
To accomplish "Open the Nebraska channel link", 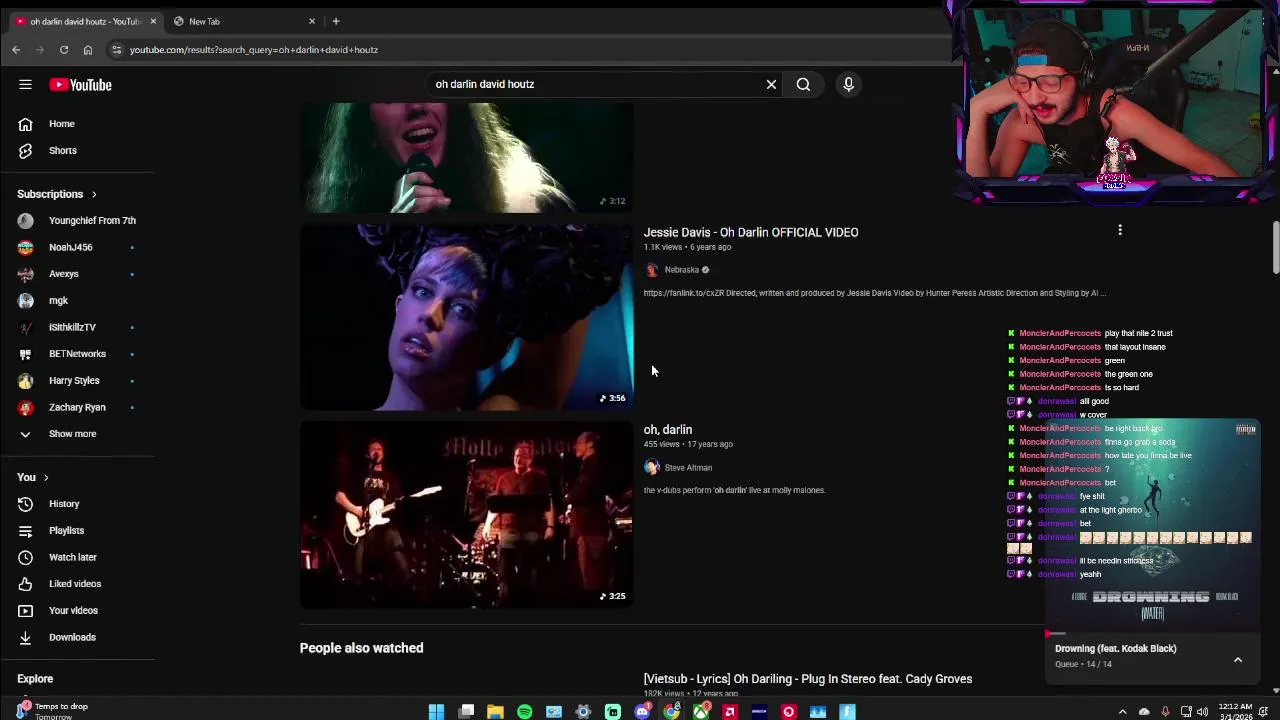I will pos(681,270).
